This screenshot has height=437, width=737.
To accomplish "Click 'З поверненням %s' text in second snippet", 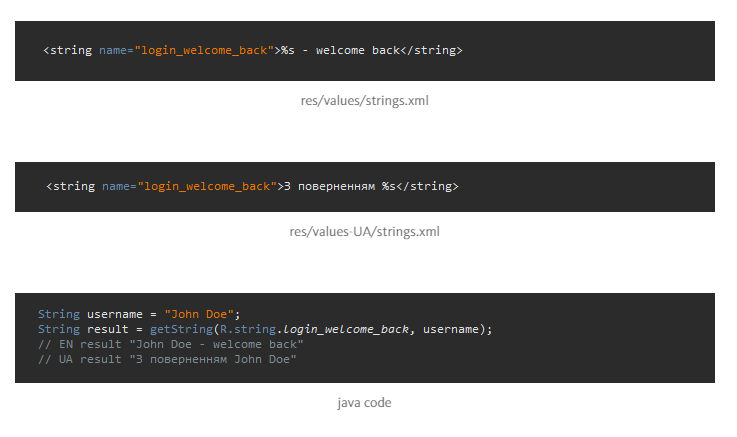I will click(336, 186).
